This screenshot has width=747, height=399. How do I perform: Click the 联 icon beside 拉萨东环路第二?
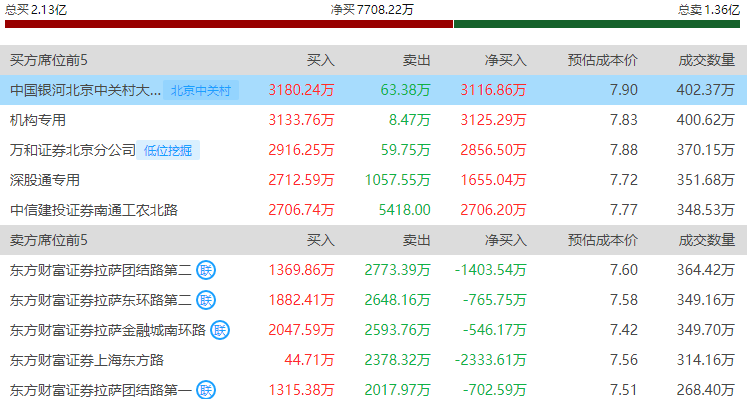206,300
